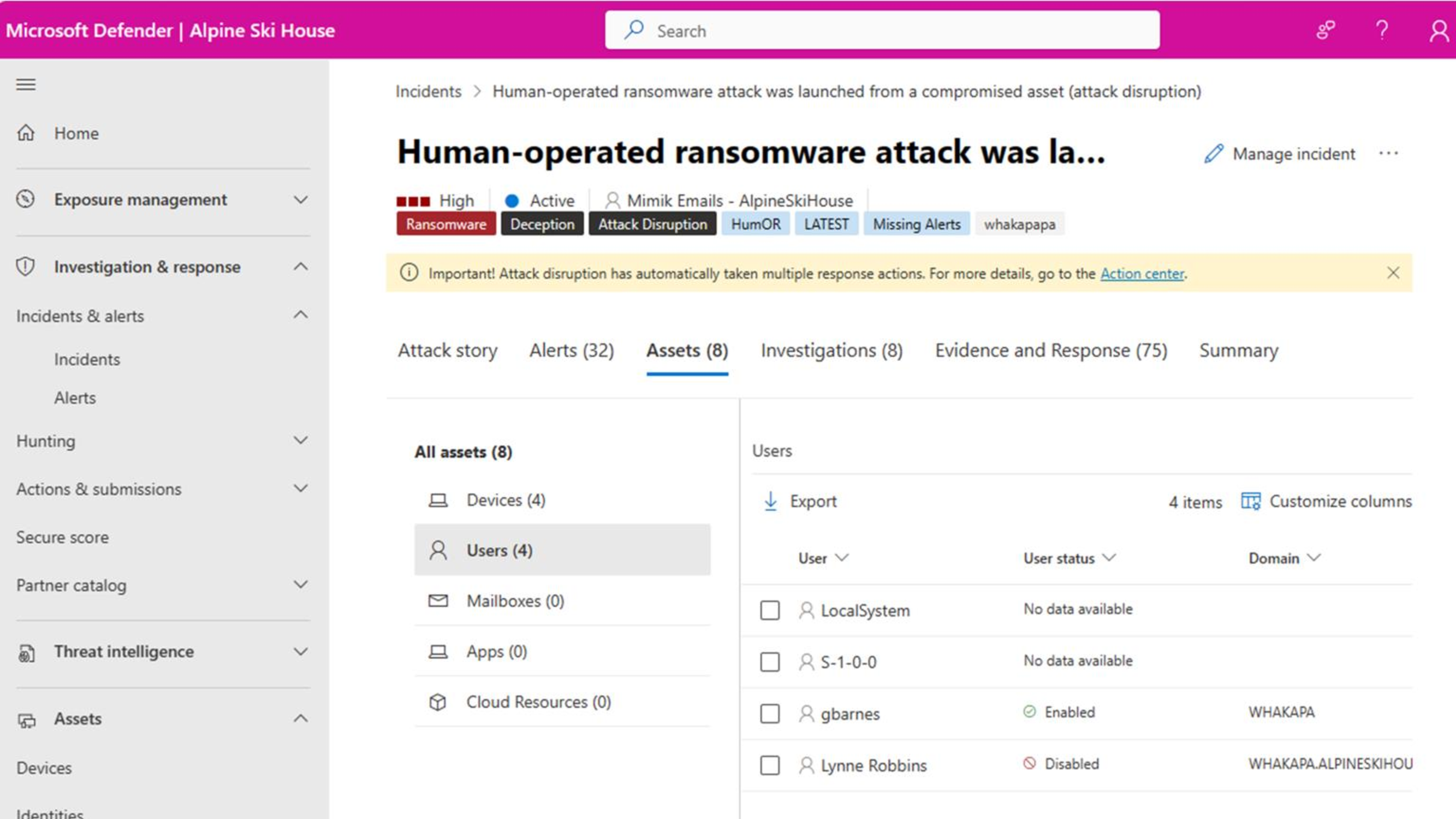Toggle checkbox for LocalSystem user row
1456x819 pixels.
coord(769,609)
